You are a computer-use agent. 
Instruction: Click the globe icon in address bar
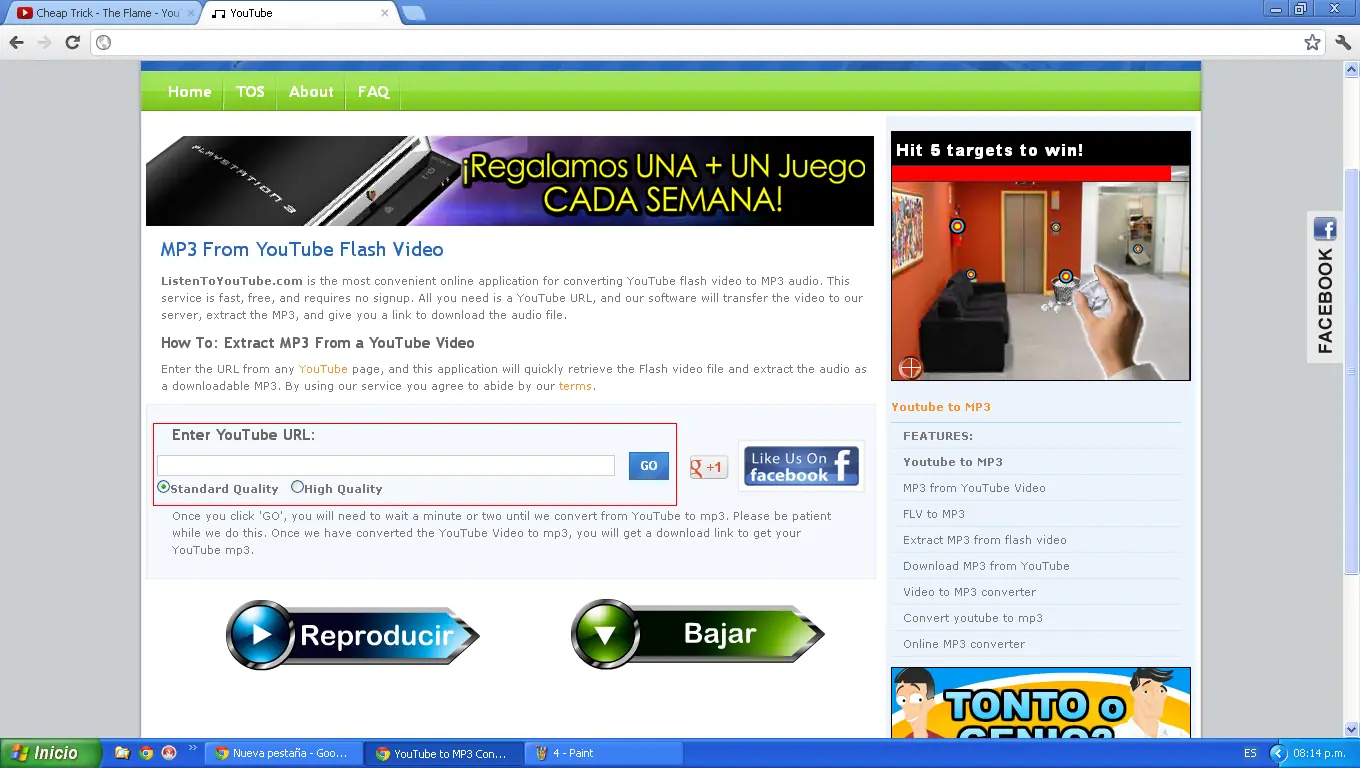104,42
